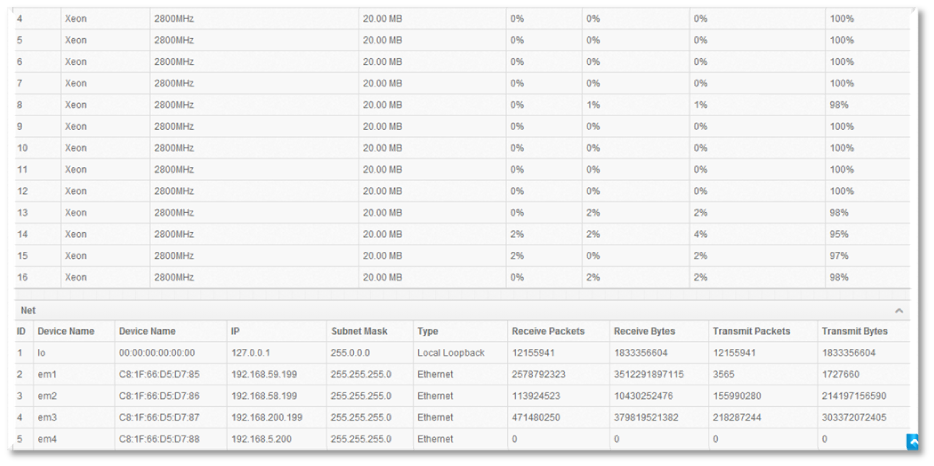Sort by the IP column header

(x=235, y=331)
